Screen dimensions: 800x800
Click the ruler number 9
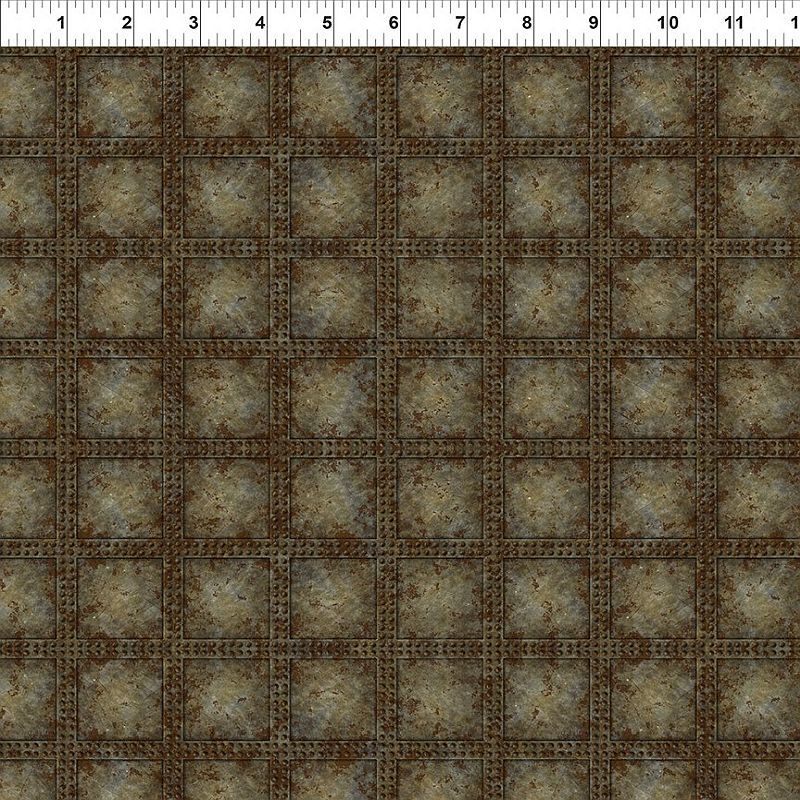[593, 23]
